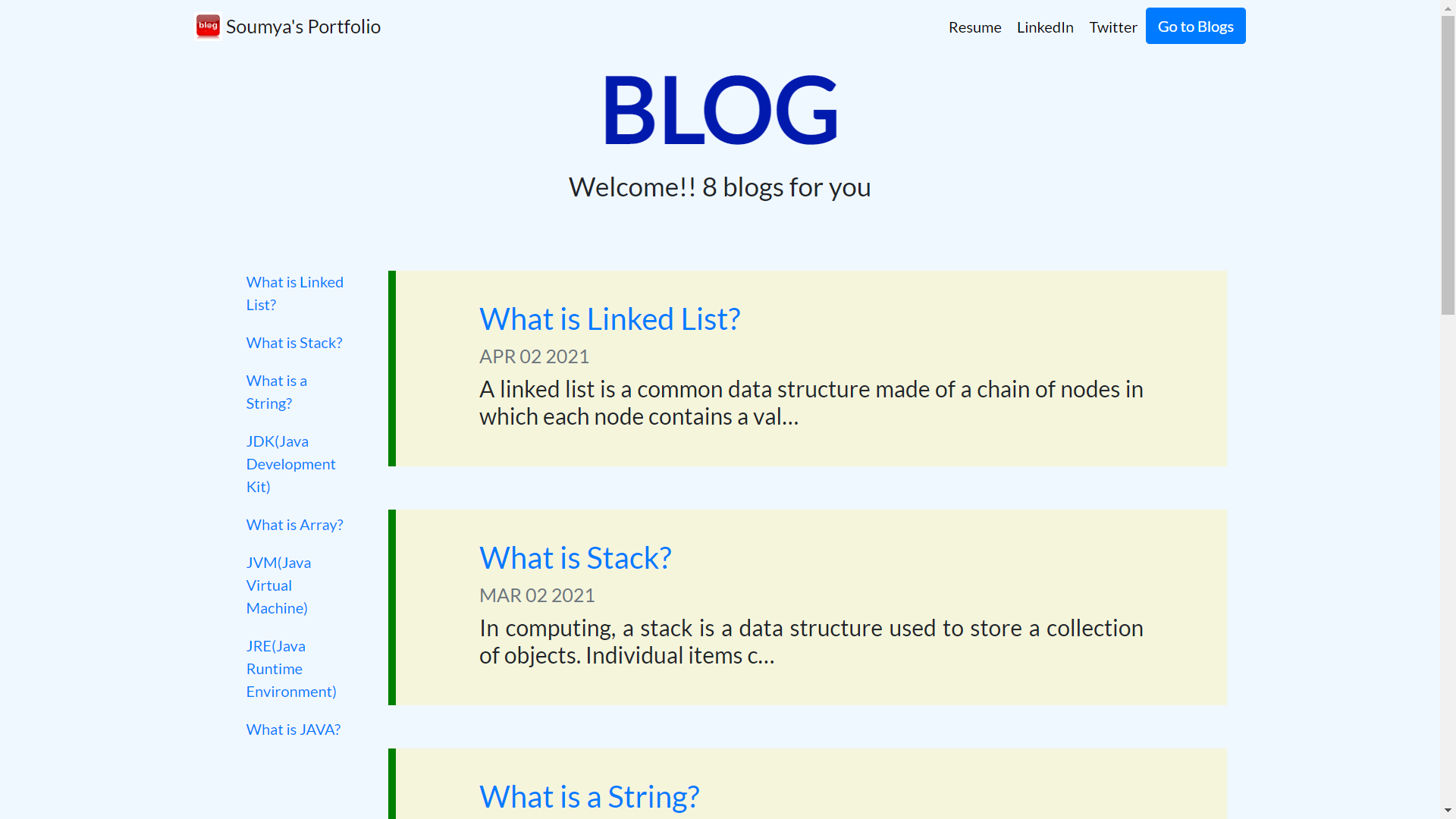This screenshot has height=819, width=1456.
Task: Click the Go to Blogs button
Action: point(1195,26)
